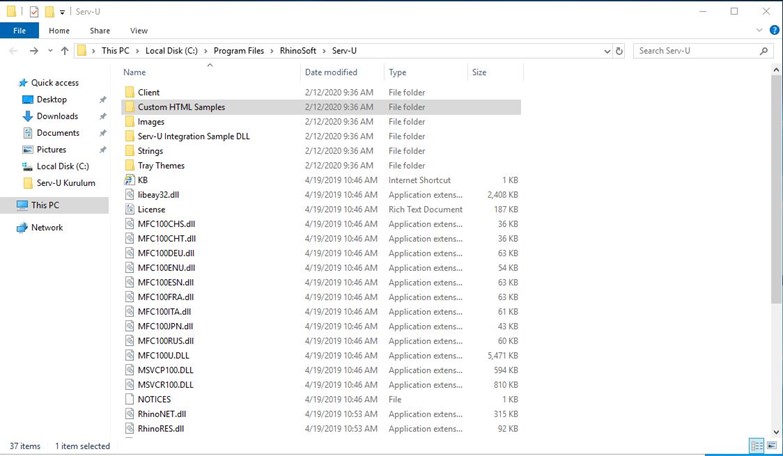Image resolution: width=783 pixels, height=456 pixels.
Task: Select the Images folder icon
Action: (x=130, y=121)
